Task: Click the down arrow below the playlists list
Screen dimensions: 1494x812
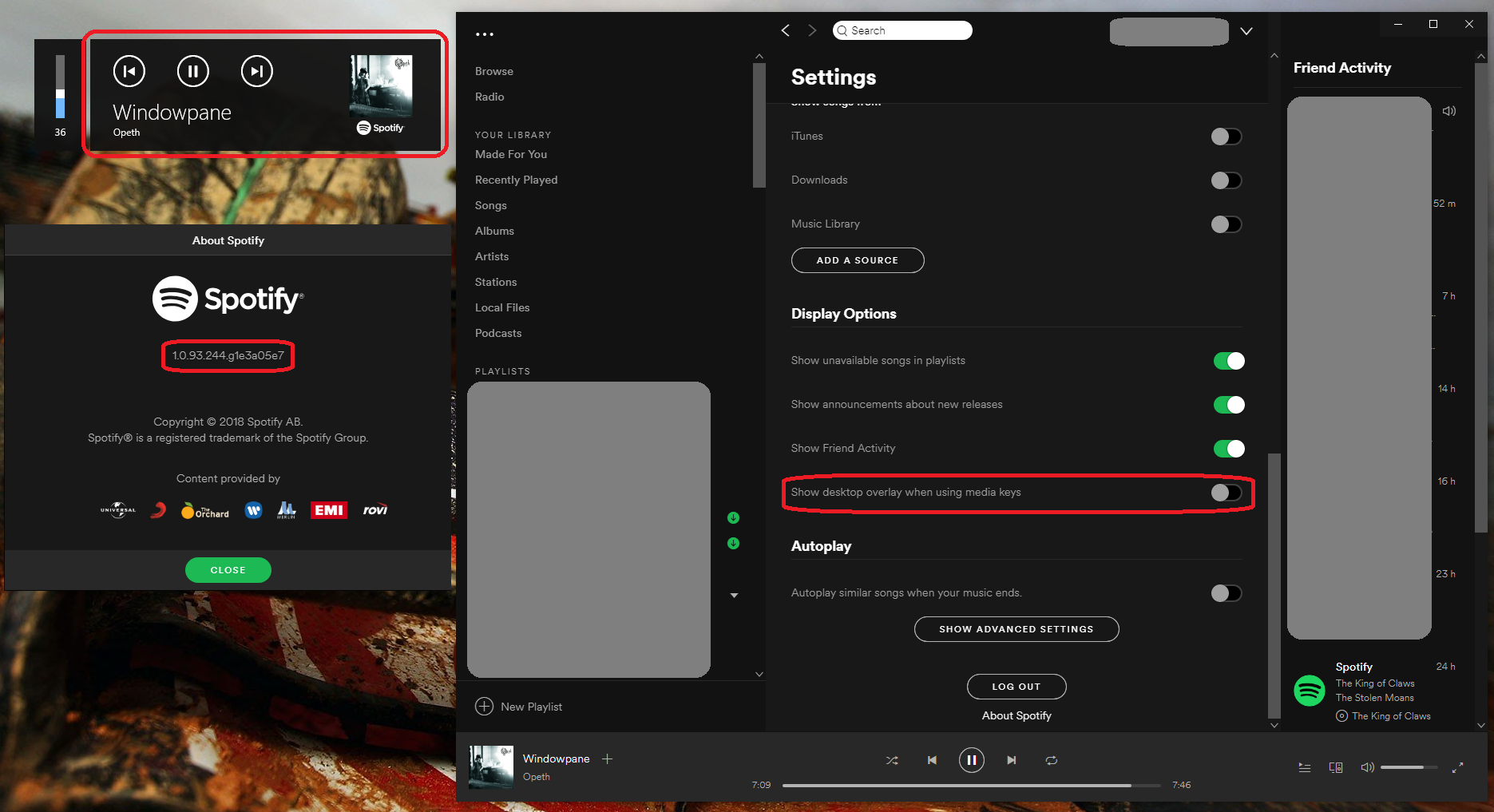Action: [734, 595]
